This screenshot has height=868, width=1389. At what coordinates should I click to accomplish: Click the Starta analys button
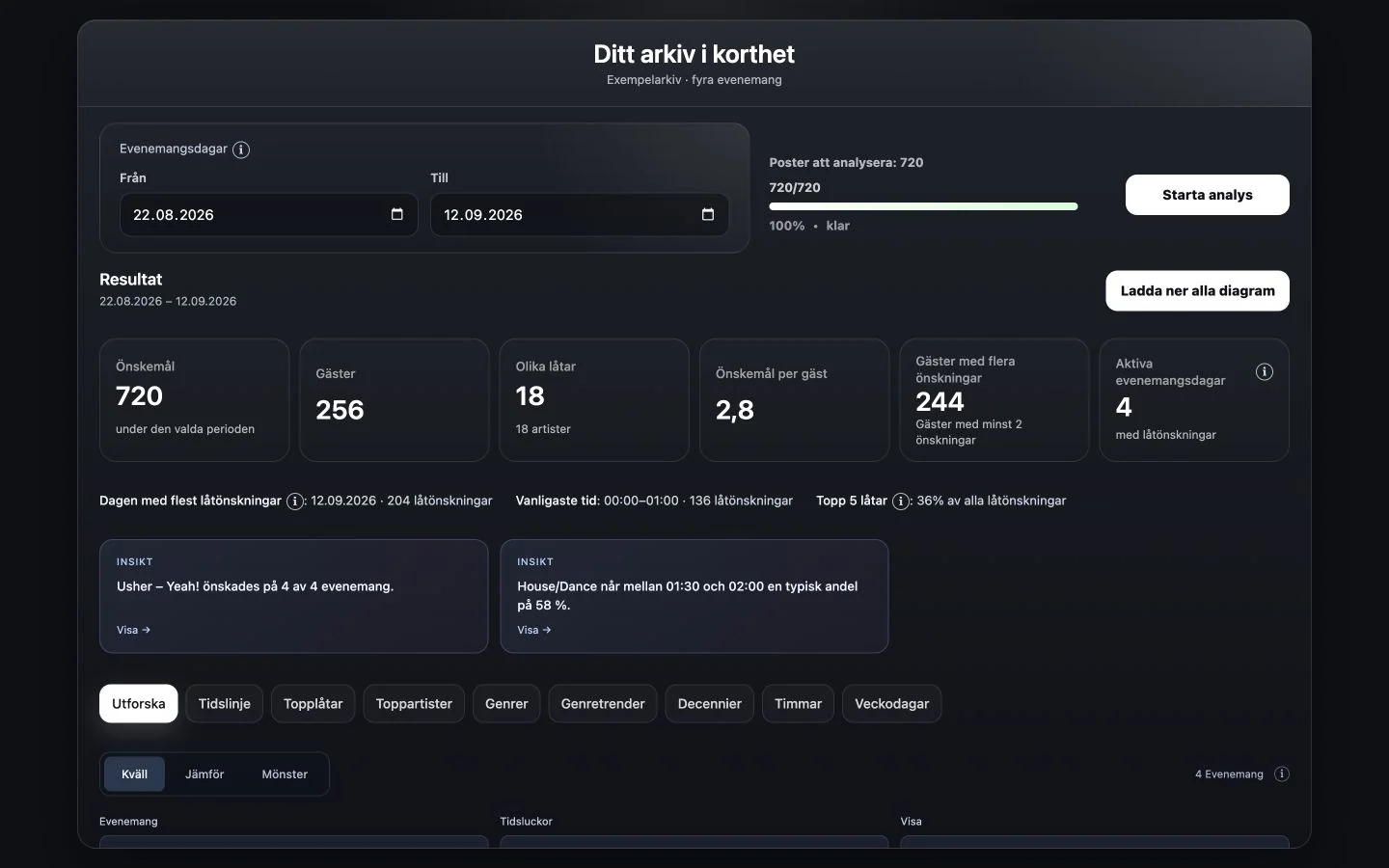tap(1207, 195)
